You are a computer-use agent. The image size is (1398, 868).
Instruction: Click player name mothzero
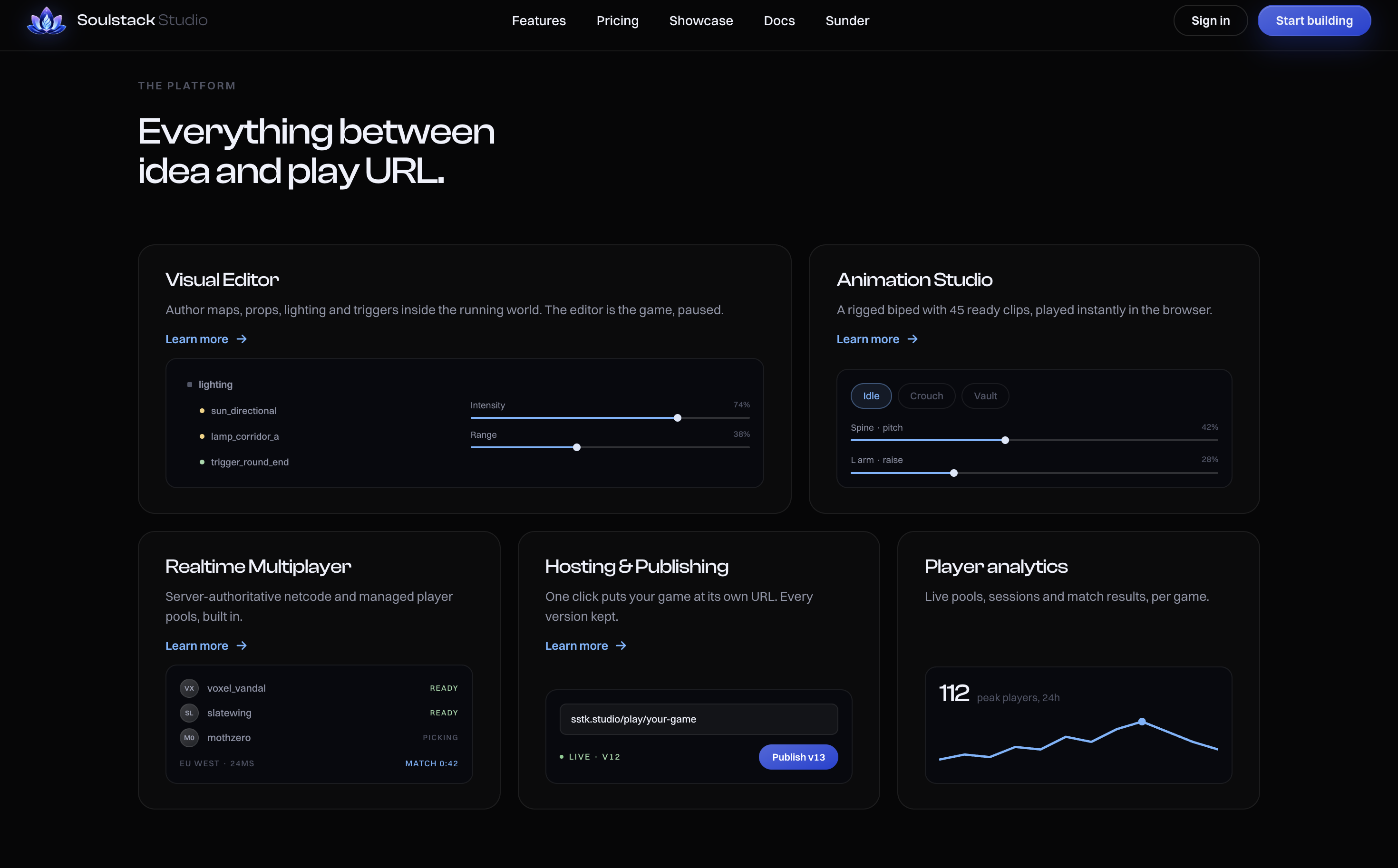(229, 737)
